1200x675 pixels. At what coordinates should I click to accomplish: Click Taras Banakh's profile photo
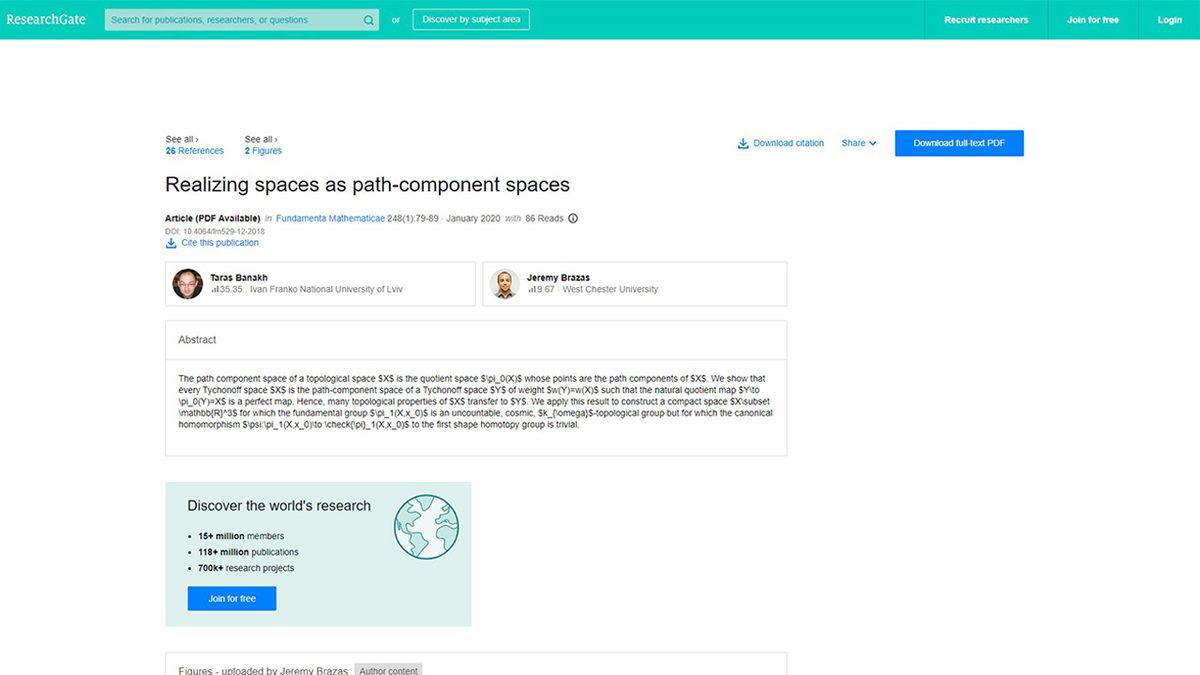187,284
